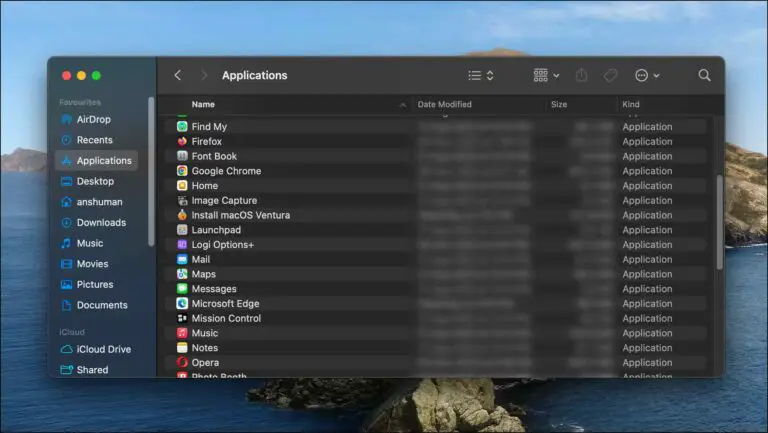Open the list view options selector
Viewport: 768px width, 433px height.
pos(481,76)
